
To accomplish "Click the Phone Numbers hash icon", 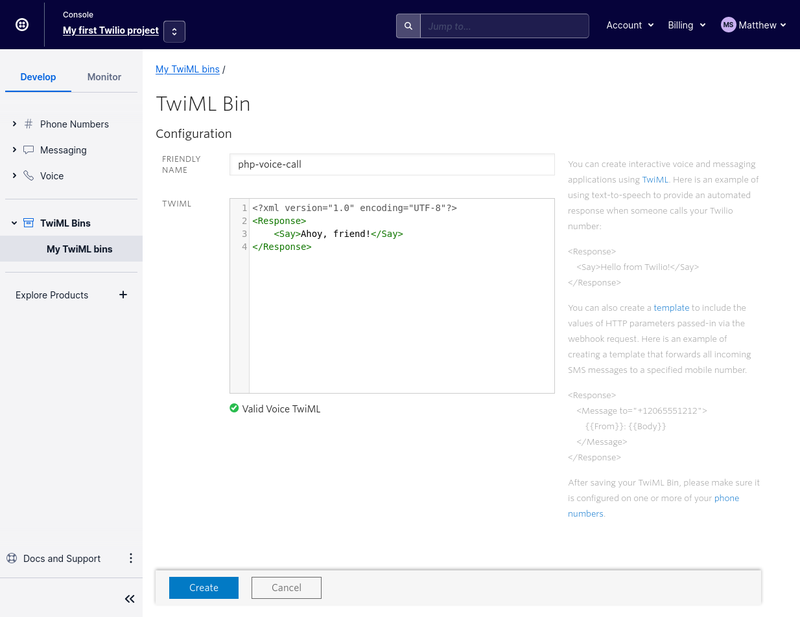I will (x=28, y=124).
